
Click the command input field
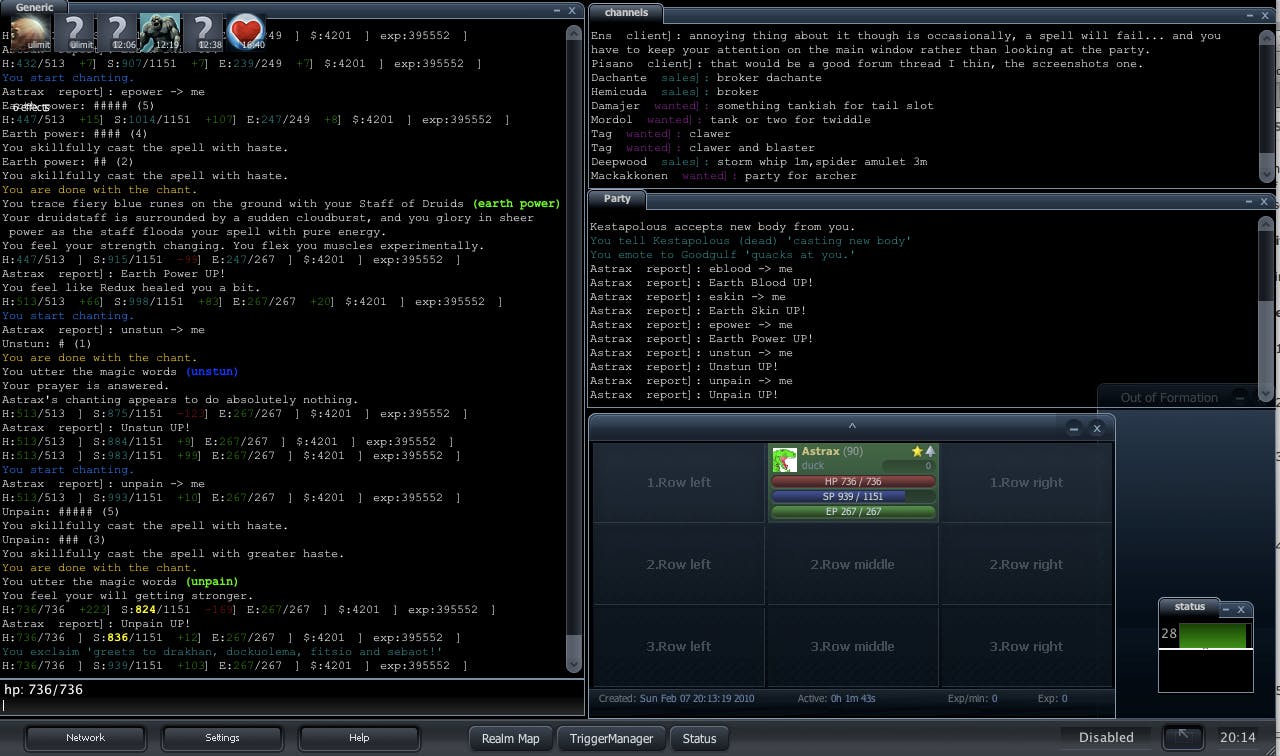pyautogui.click(x=292, y=704)
